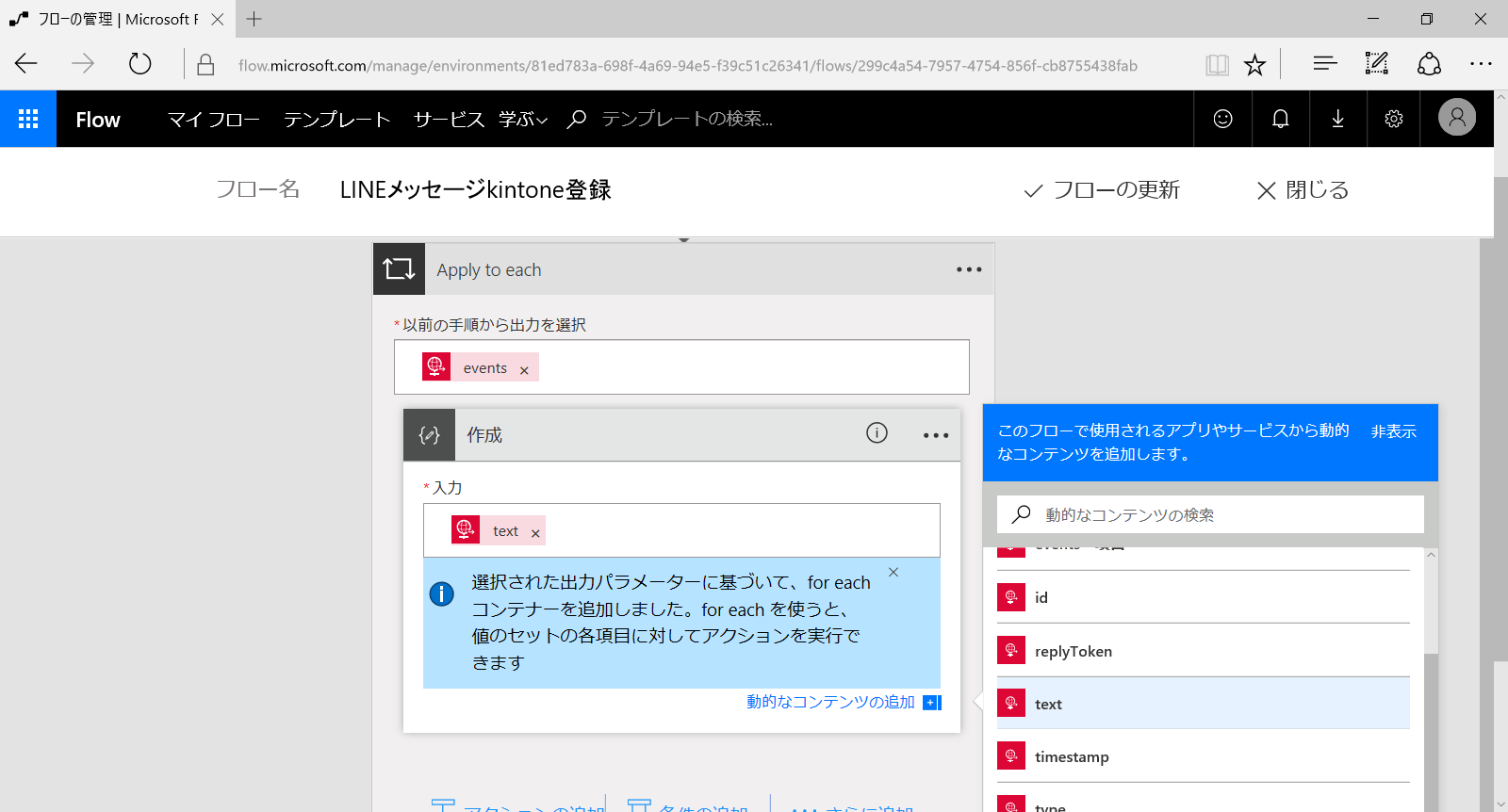
Task: Edit the flow name LINEメッセージkintone登録
Action: tap(475, 190)
